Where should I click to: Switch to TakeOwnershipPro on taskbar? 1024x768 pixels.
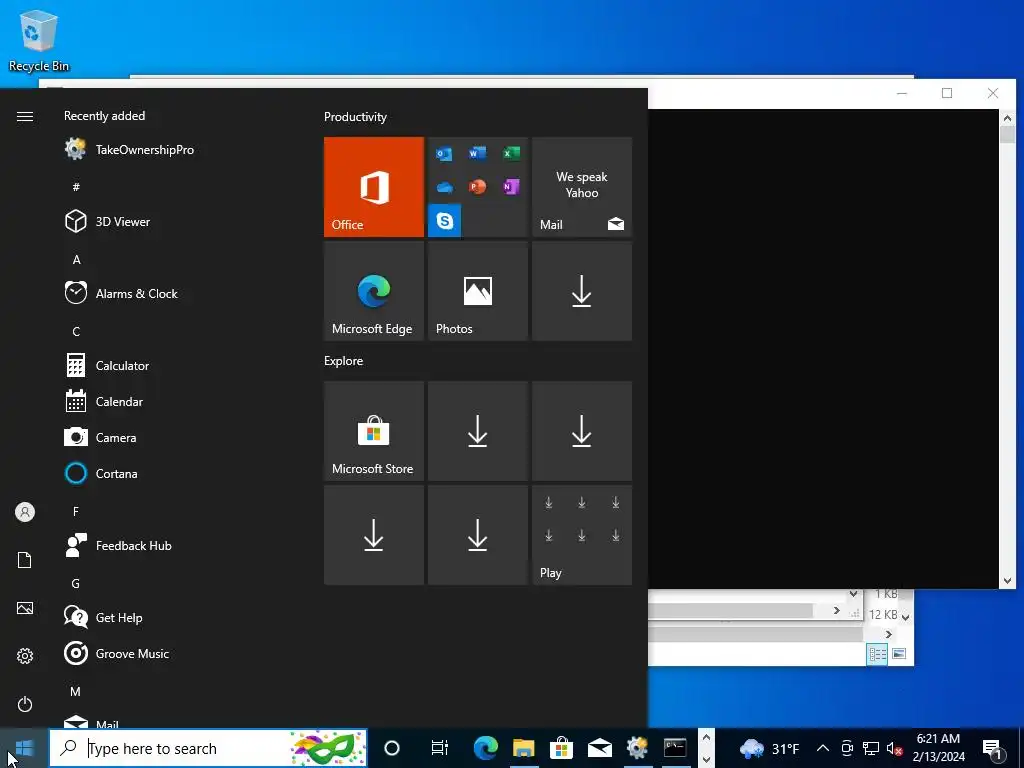coord(637,748)
